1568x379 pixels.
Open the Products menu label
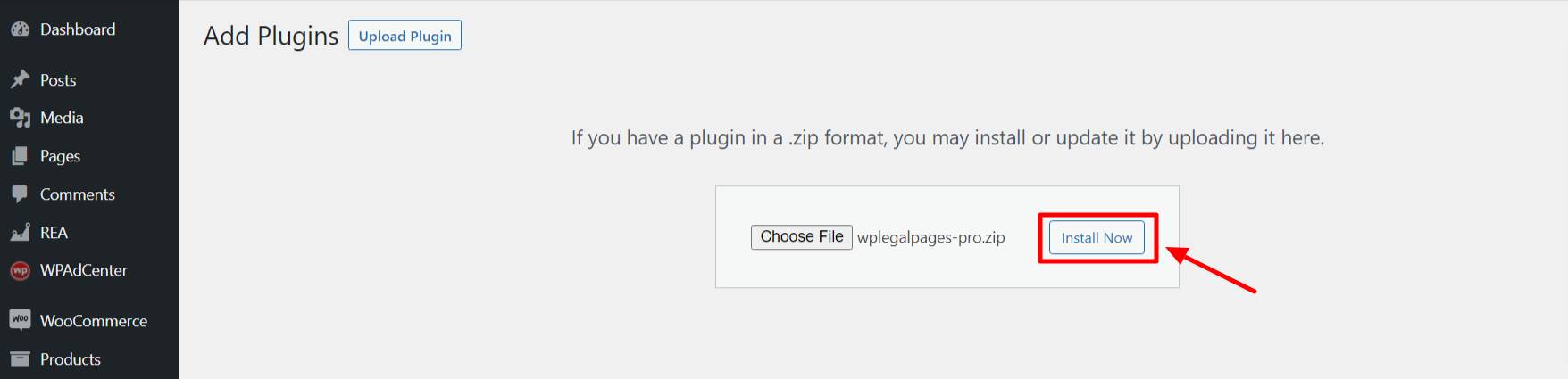coord(71,359)
